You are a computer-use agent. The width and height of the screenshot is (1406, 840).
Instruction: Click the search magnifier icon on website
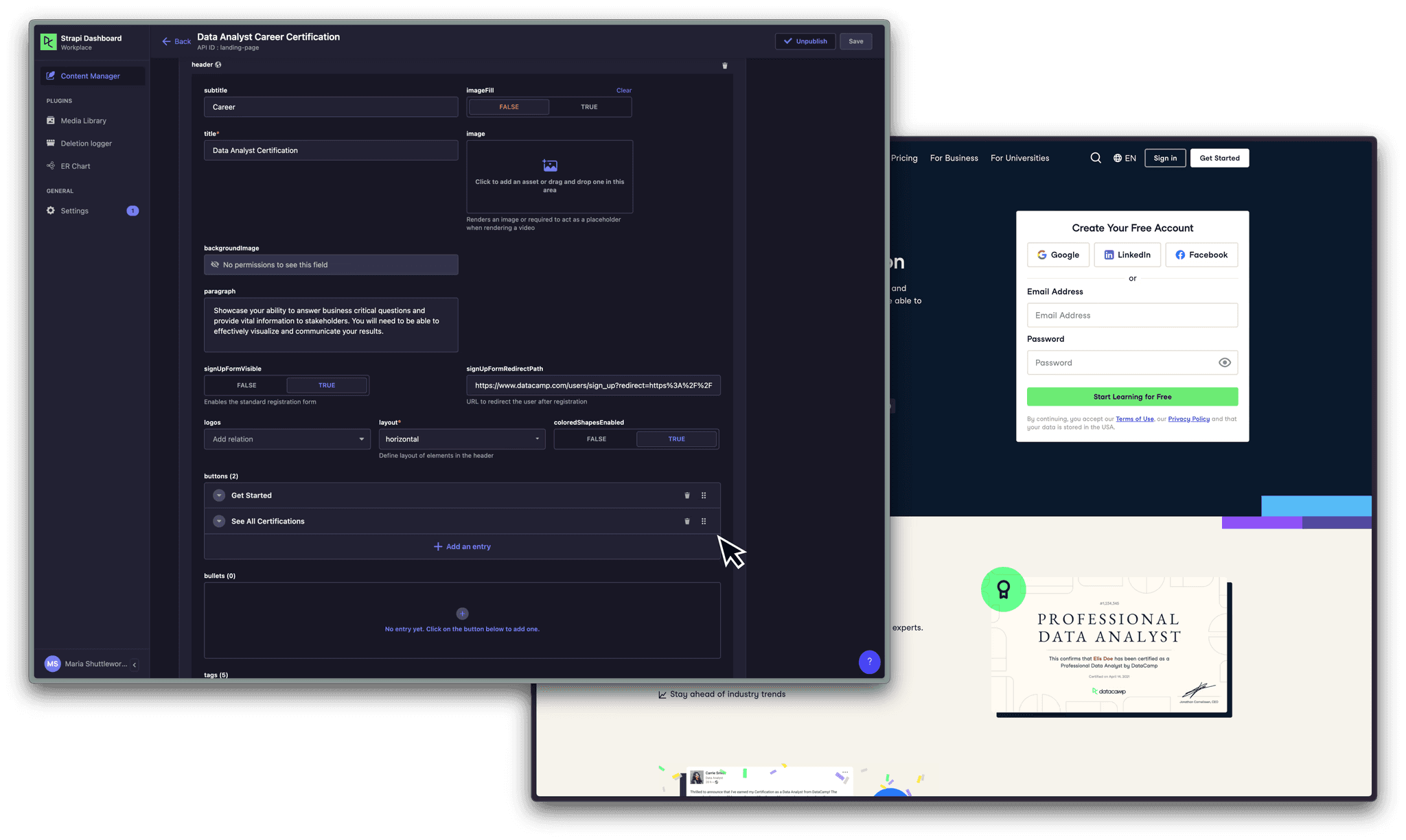pos(1096,158)
